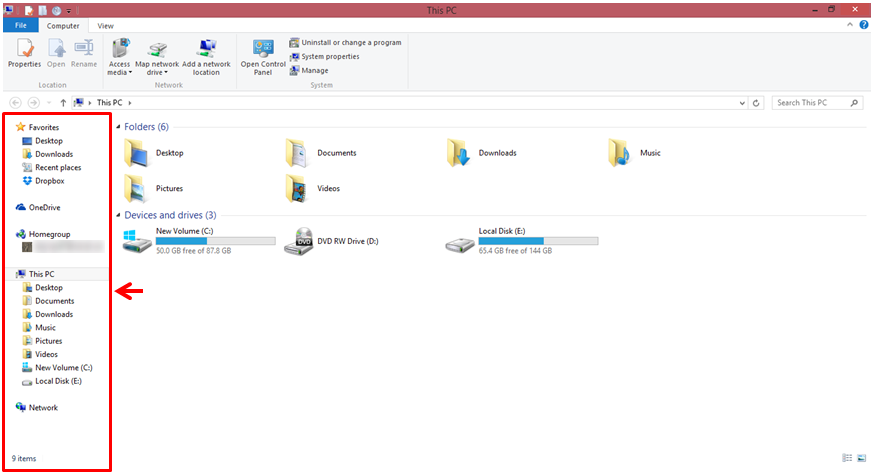Select the Desktop folder icon in content

point(136,153)
